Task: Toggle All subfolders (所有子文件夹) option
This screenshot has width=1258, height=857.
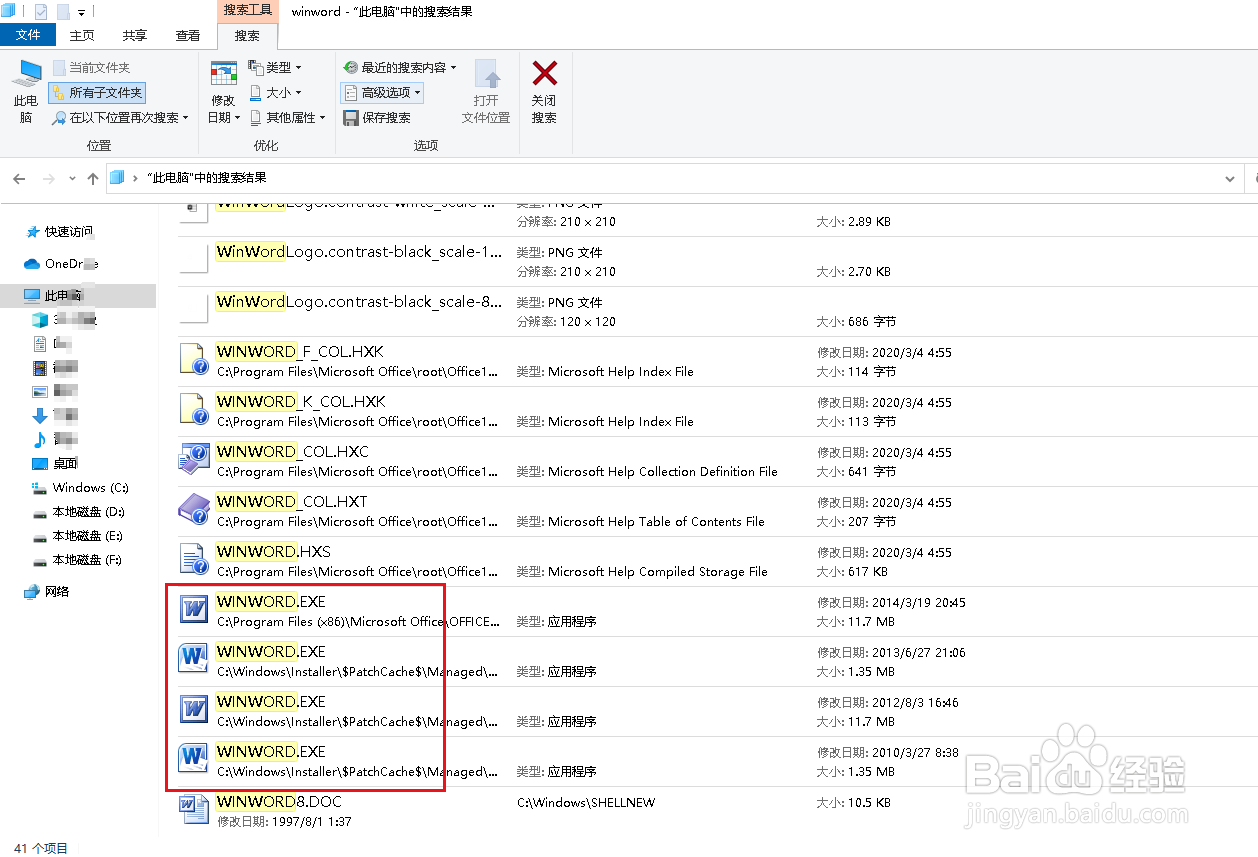Action: pyautogui.click(x=97, y=92)
